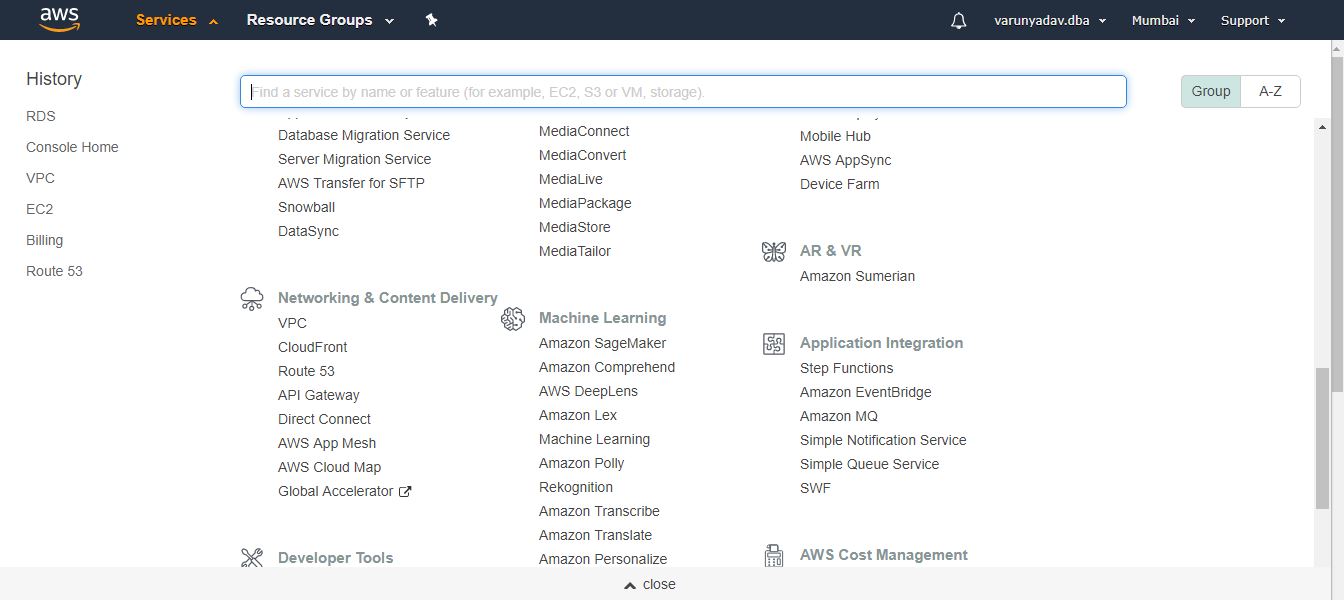This screenshot has height=600, width=1344.
Task: Open API Gateway service
Action: click(x=318, y=395)
